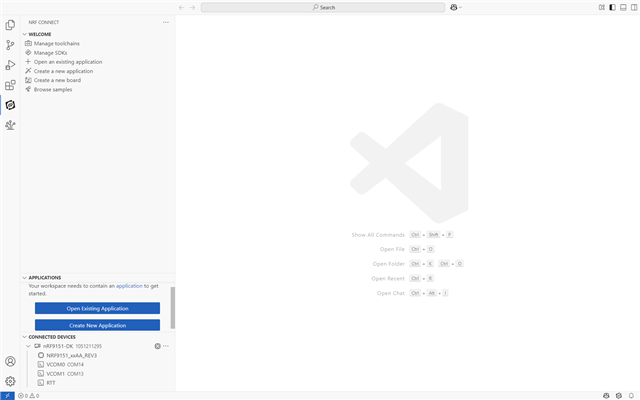Toggle the secondary side bar visibility
This screenshot has height=400, width=640.
pyautogui.click(x=634, y=7)
